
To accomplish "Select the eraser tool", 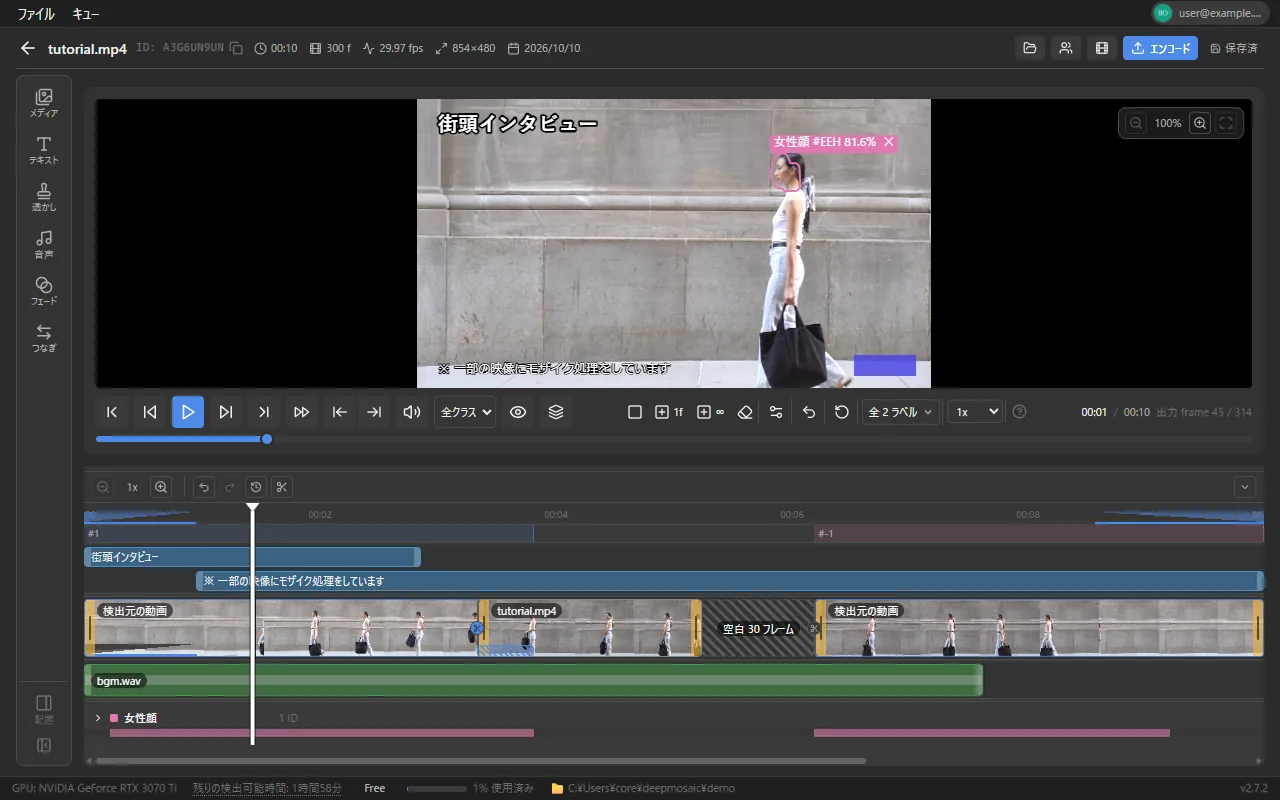I will [744, 412].
